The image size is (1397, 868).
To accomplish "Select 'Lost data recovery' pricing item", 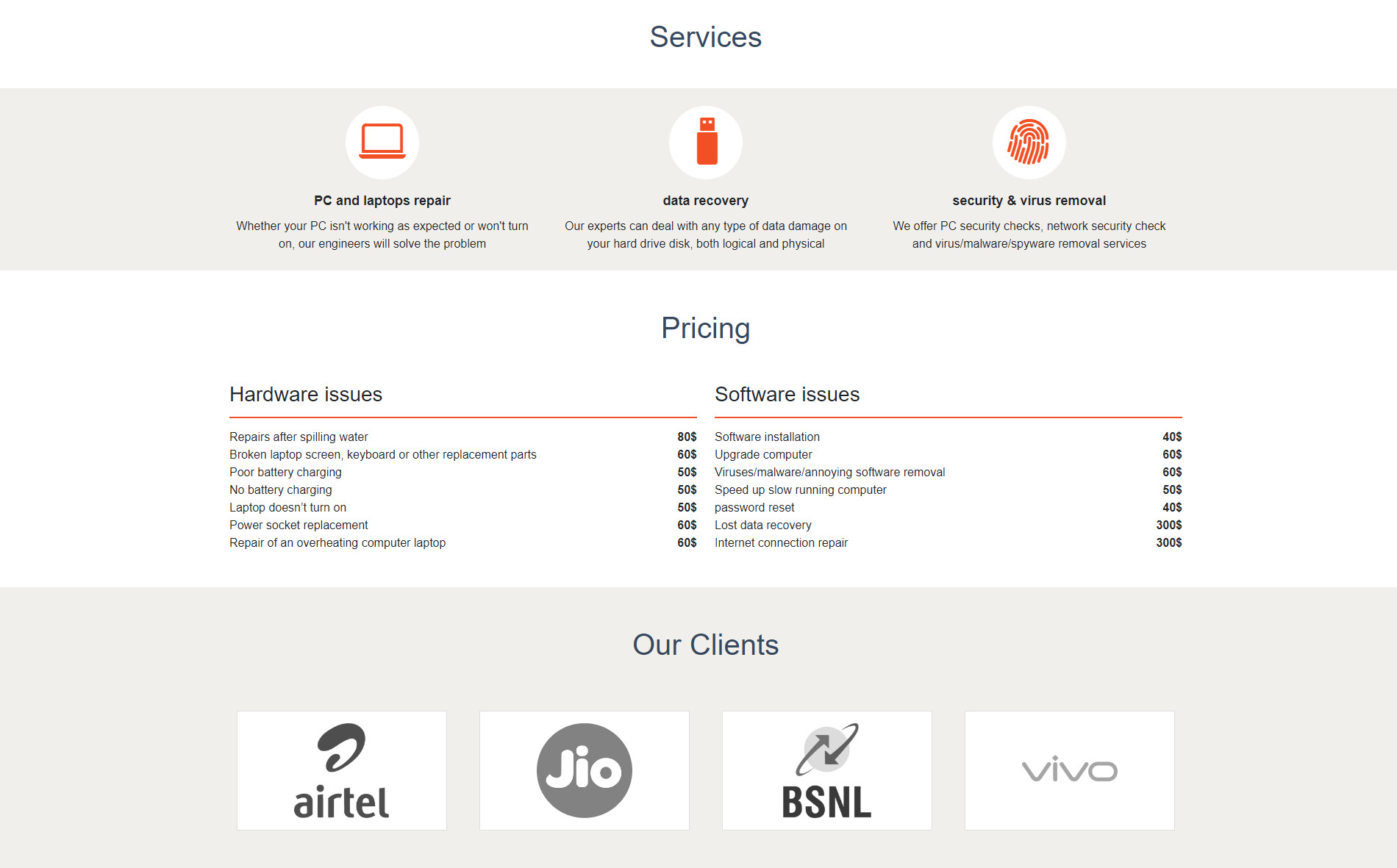I will pos(763,525).
